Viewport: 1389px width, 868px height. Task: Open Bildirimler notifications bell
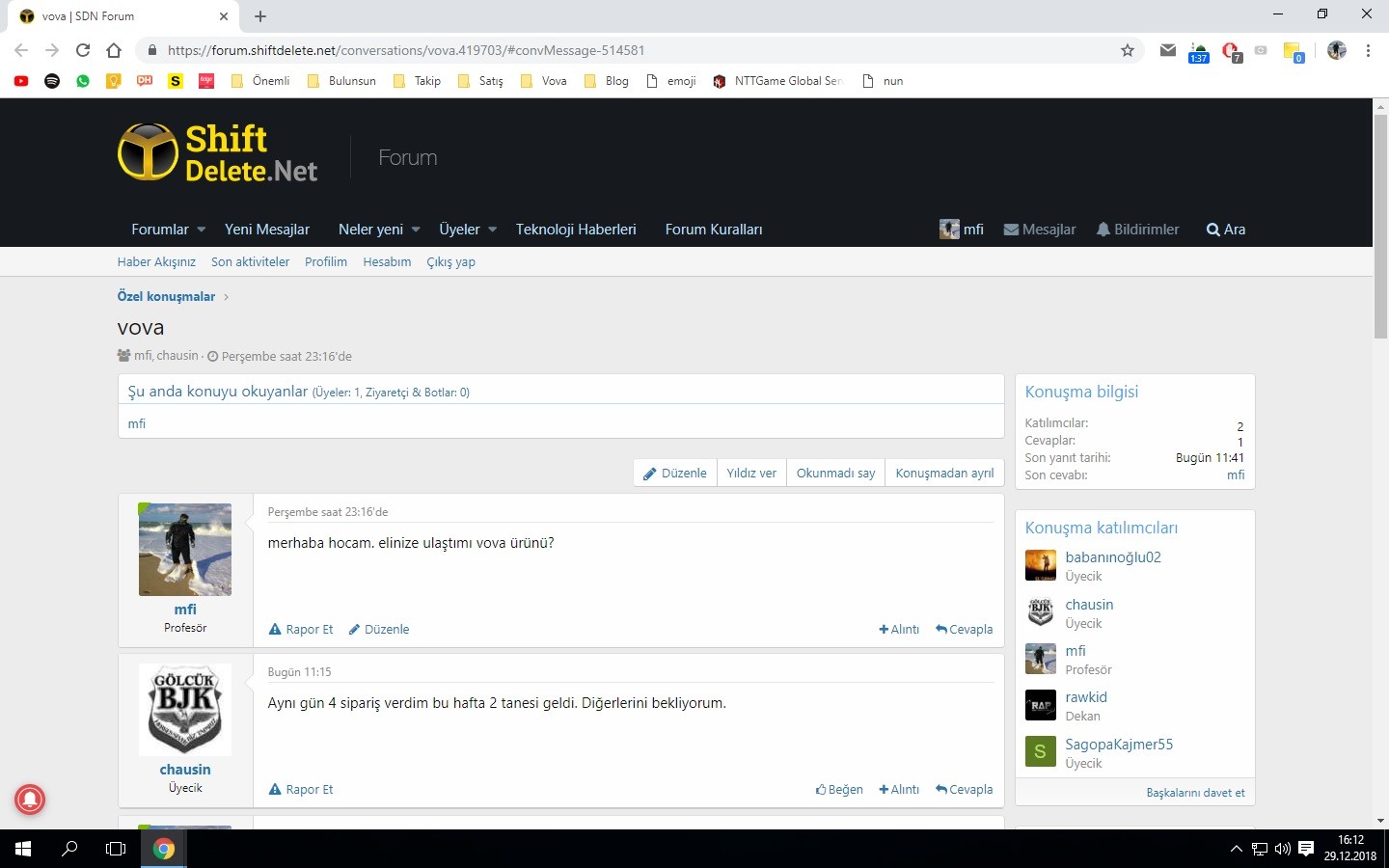(1138, 230)
